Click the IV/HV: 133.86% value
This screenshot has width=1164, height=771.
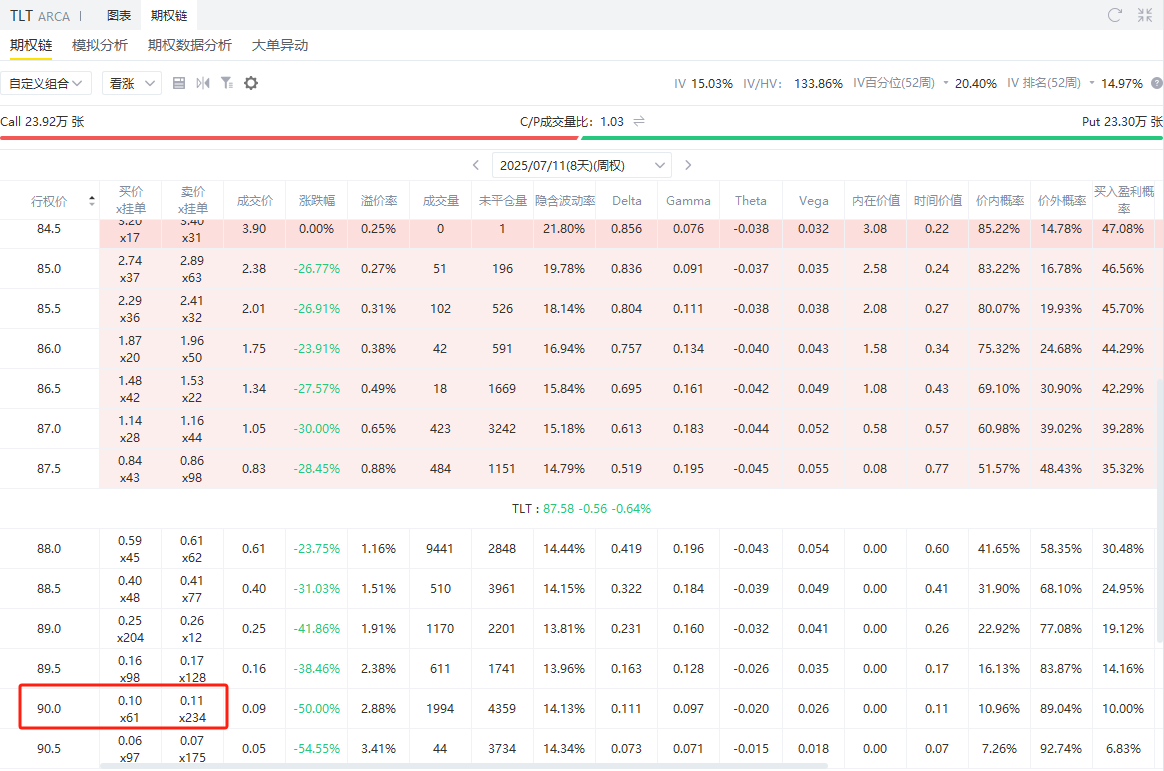(x=793, y=83)
